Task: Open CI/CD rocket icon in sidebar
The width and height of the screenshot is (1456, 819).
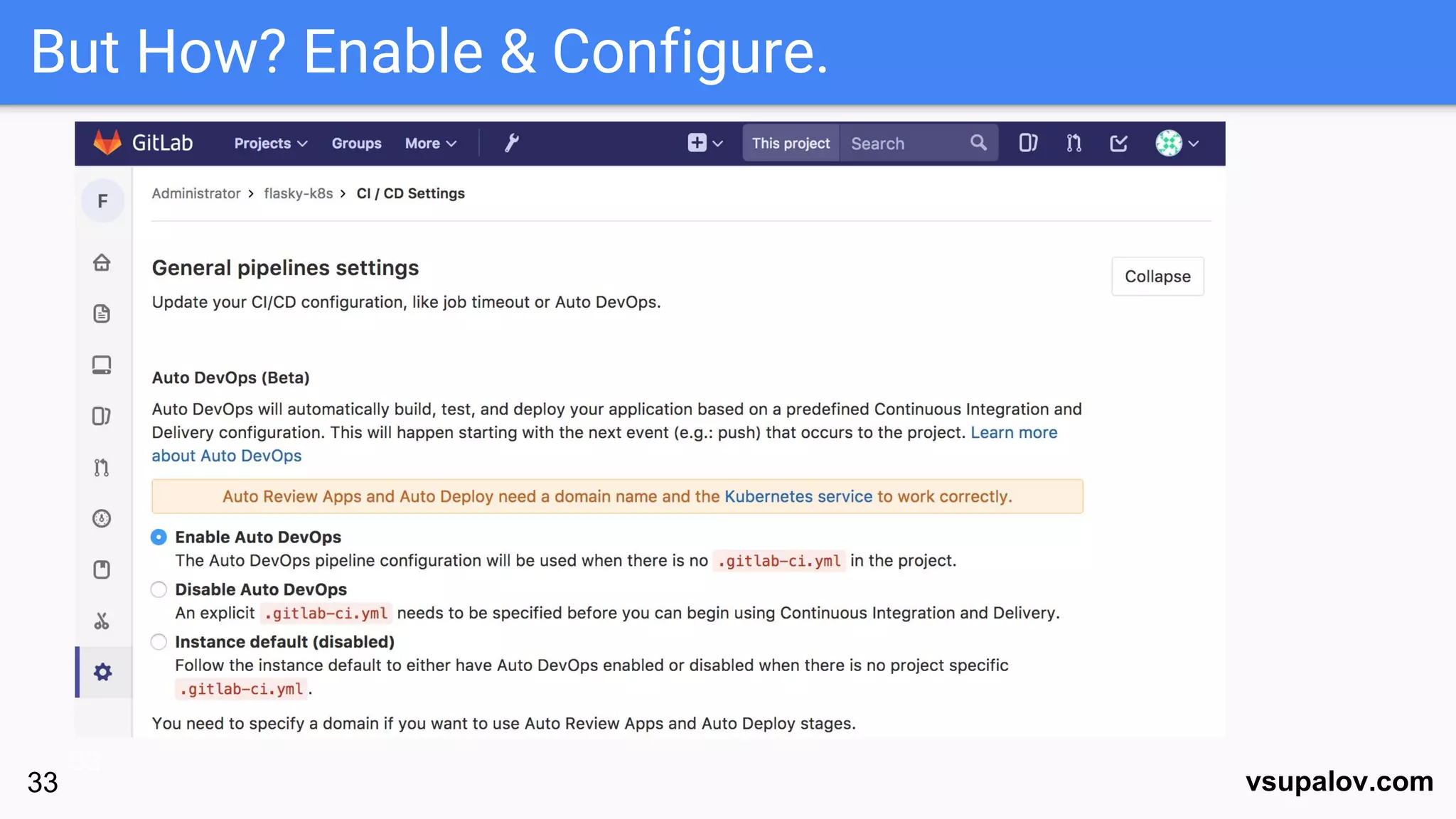Action: [102, 518]
